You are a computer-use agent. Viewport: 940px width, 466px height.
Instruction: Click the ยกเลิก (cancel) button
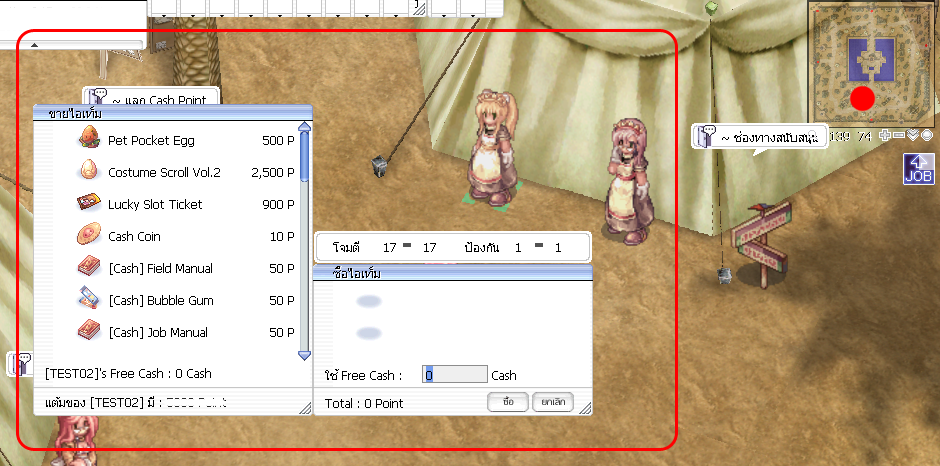(551, 401)
